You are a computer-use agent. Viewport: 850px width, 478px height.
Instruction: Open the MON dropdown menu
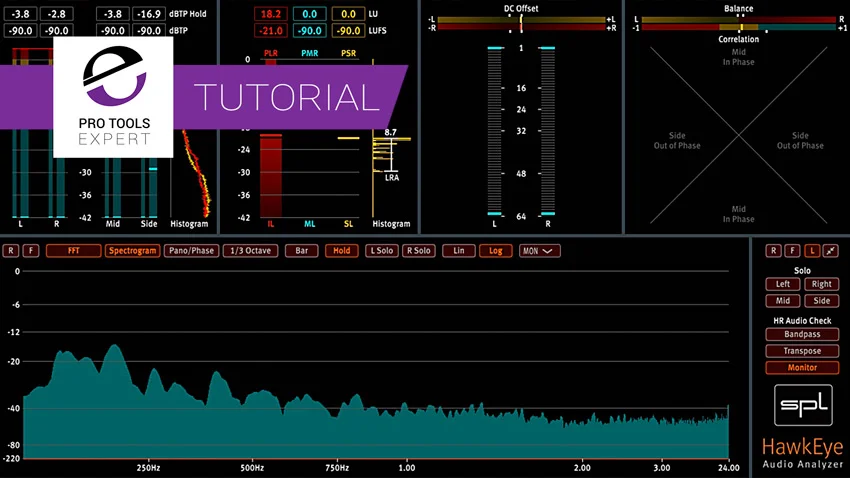pos(539,250)
